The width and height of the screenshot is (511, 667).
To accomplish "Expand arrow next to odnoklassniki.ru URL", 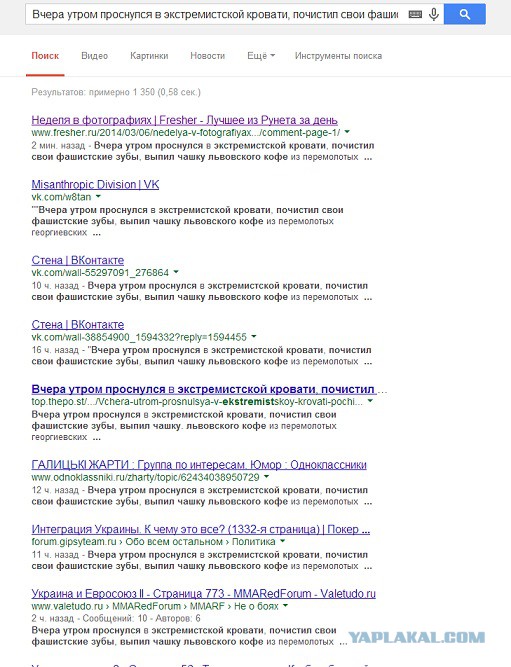I will 266,477.
